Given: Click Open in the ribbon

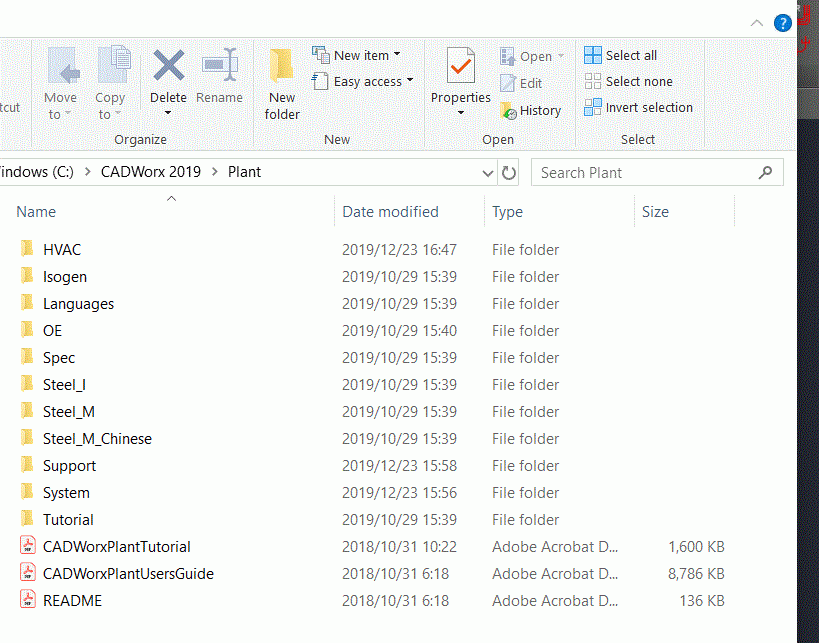Looking at the screenshot, I should tap(532, 56).
